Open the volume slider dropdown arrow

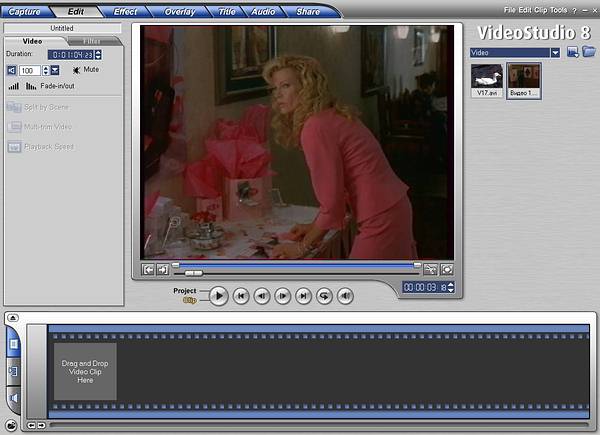[x=55, y=70]
